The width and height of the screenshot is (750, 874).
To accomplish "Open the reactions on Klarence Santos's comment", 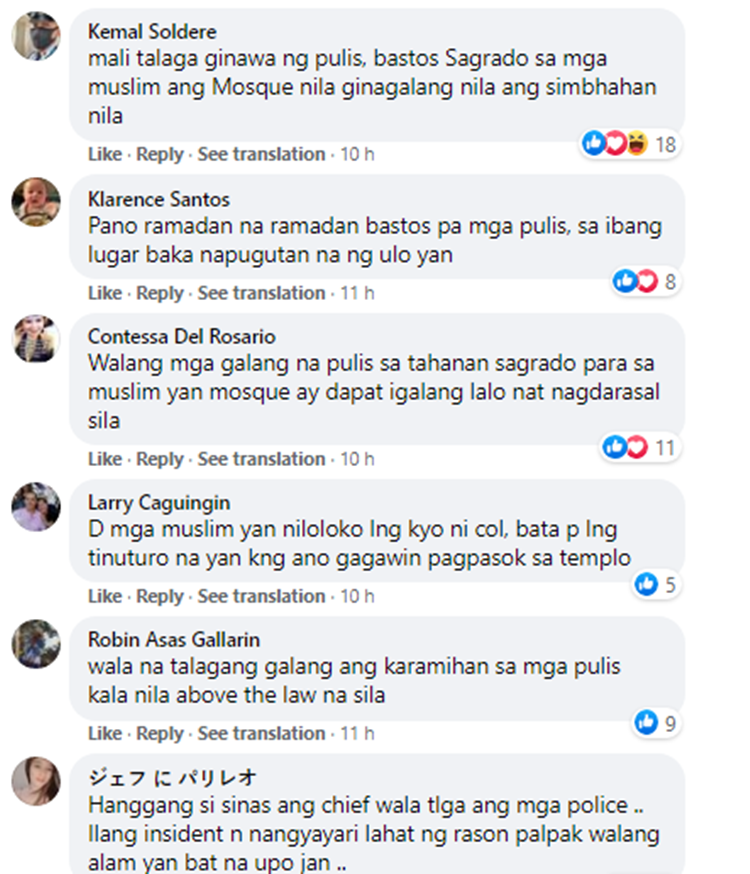I will 645,281.
